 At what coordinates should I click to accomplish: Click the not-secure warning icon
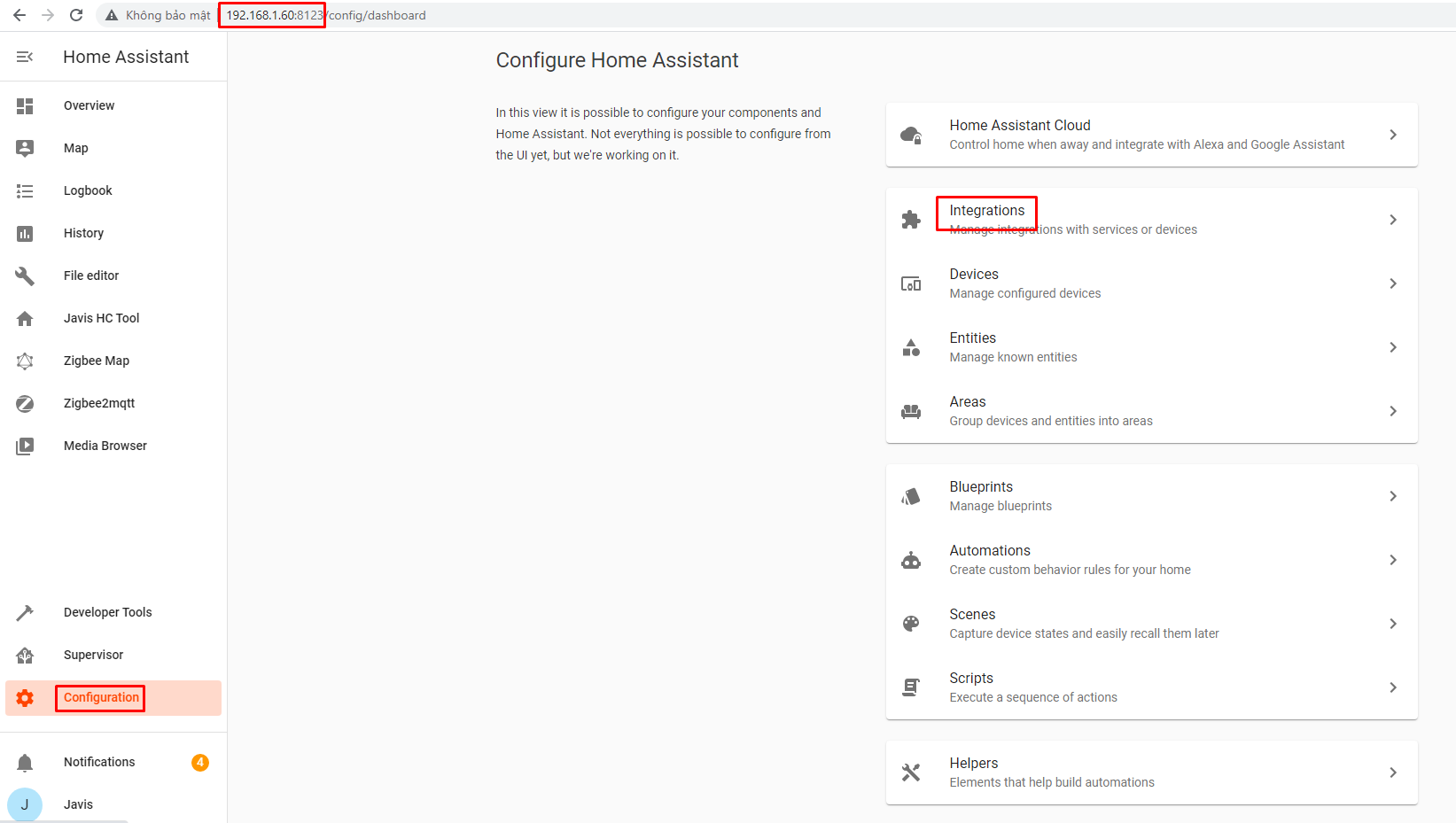112,15
